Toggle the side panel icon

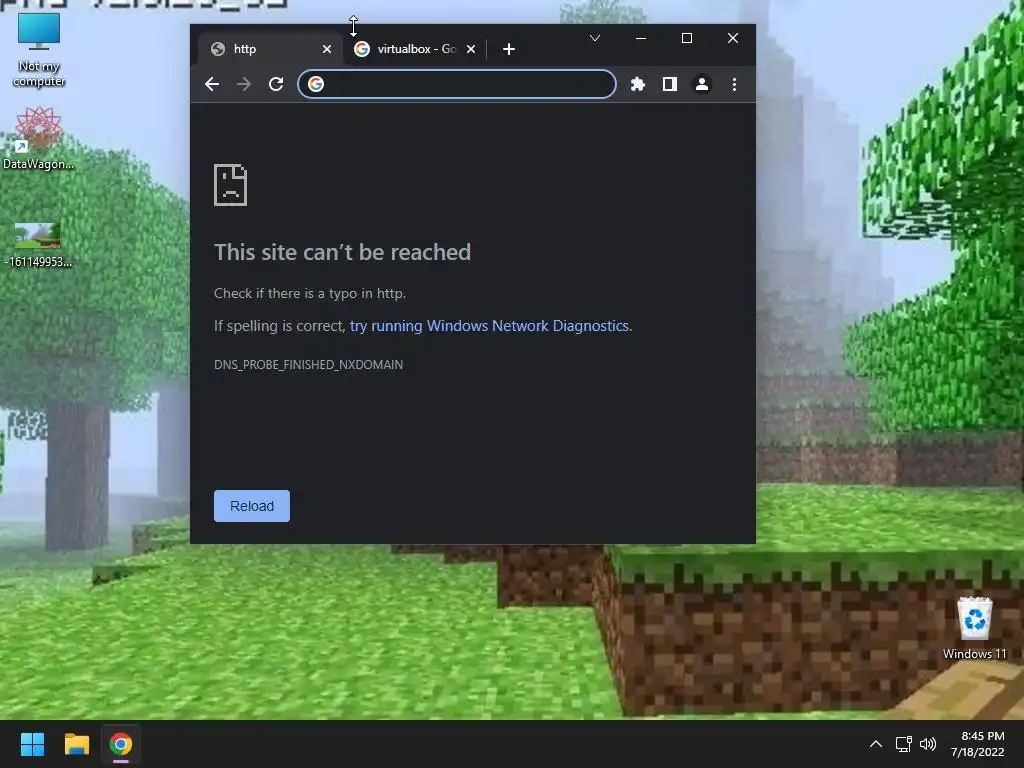[x=669, y=84]
